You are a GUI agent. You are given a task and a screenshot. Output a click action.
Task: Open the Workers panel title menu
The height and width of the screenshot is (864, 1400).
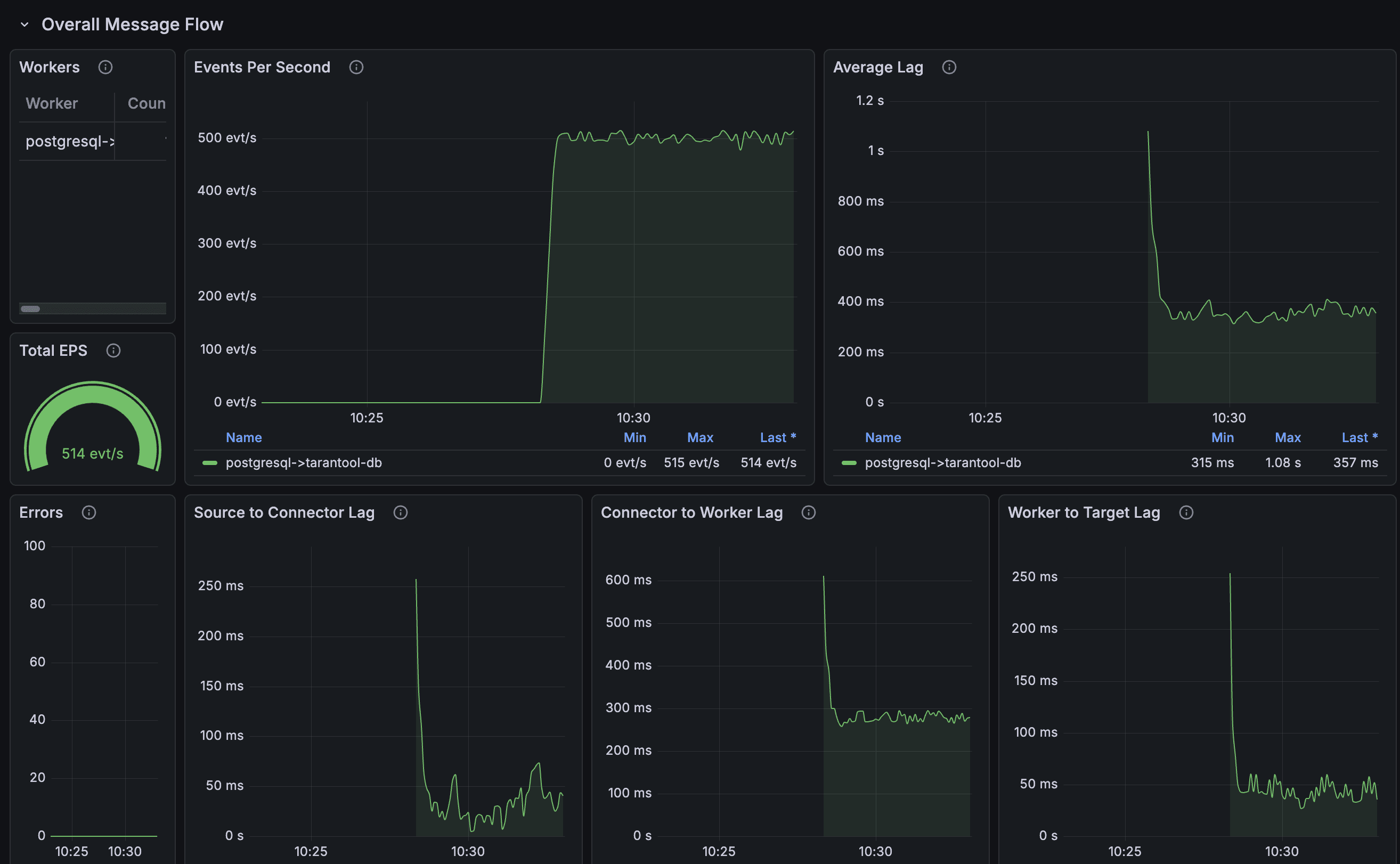50,68
